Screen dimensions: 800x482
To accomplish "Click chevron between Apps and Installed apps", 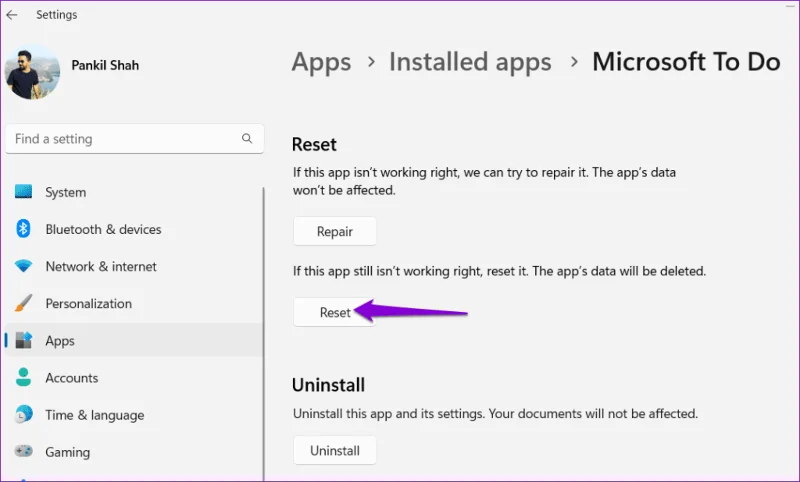I will pos(371,62).
